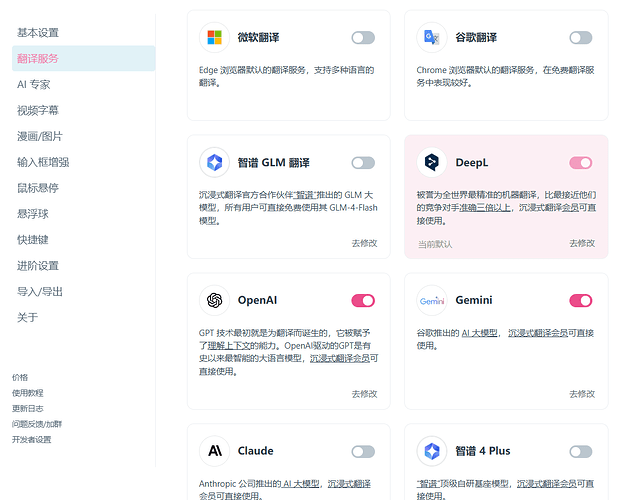Open 开发者设置 link
The image size is (620, 500).
pos(32,440)
